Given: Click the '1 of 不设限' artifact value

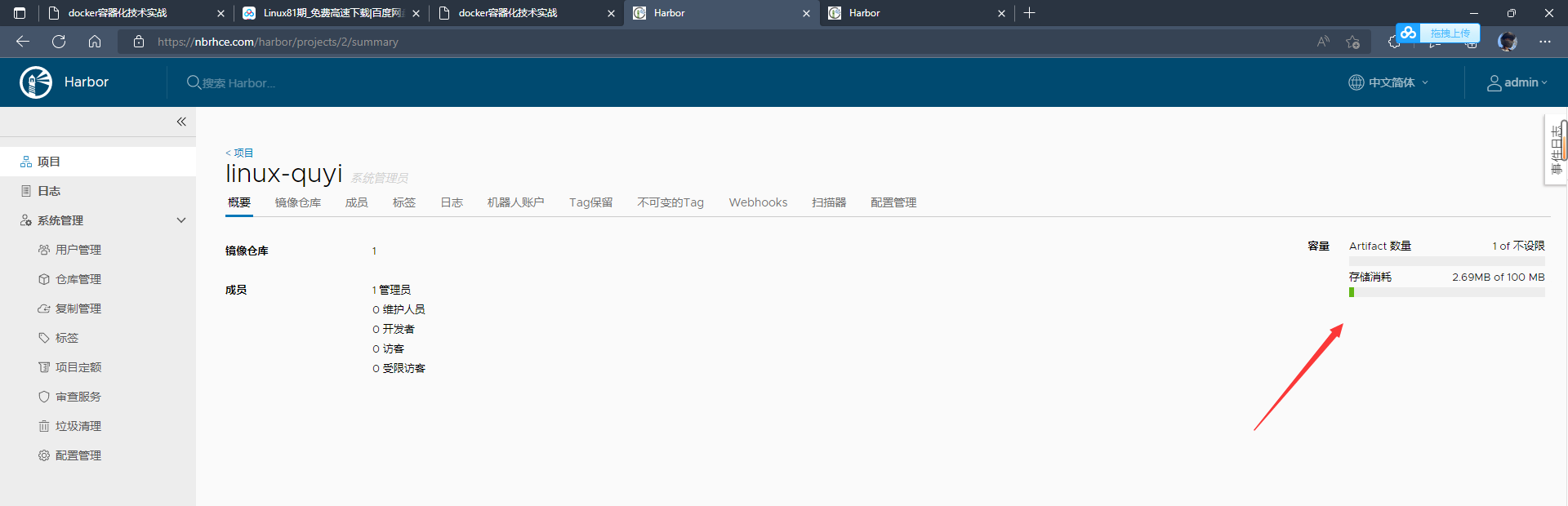Looking at the screenshot, I should pos(1518,246).
